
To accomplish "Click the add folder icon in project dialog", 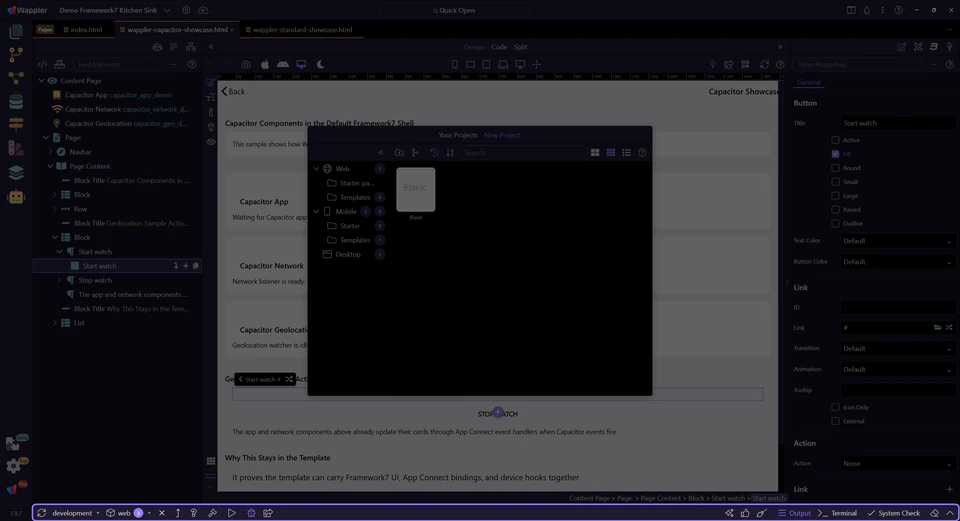I will (399, 152).
